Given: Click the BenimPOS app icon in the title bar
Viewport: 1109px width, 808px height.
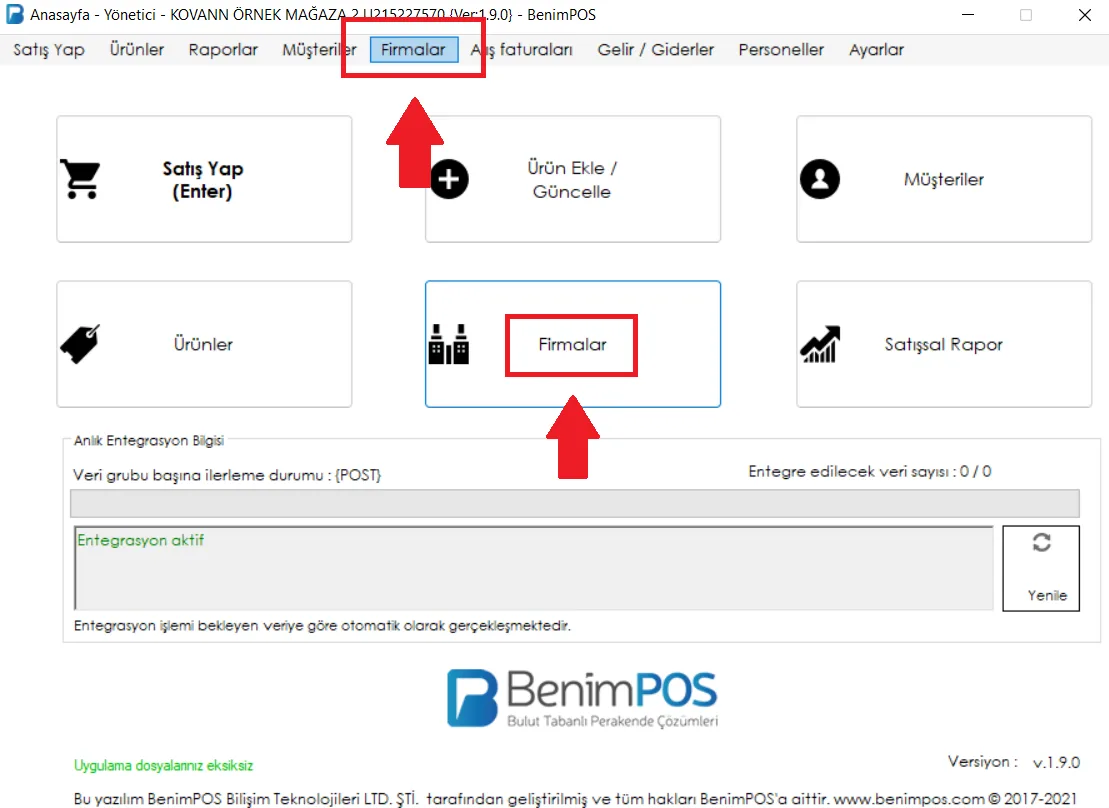Looking at the screenshot, I should coord(14,14).
